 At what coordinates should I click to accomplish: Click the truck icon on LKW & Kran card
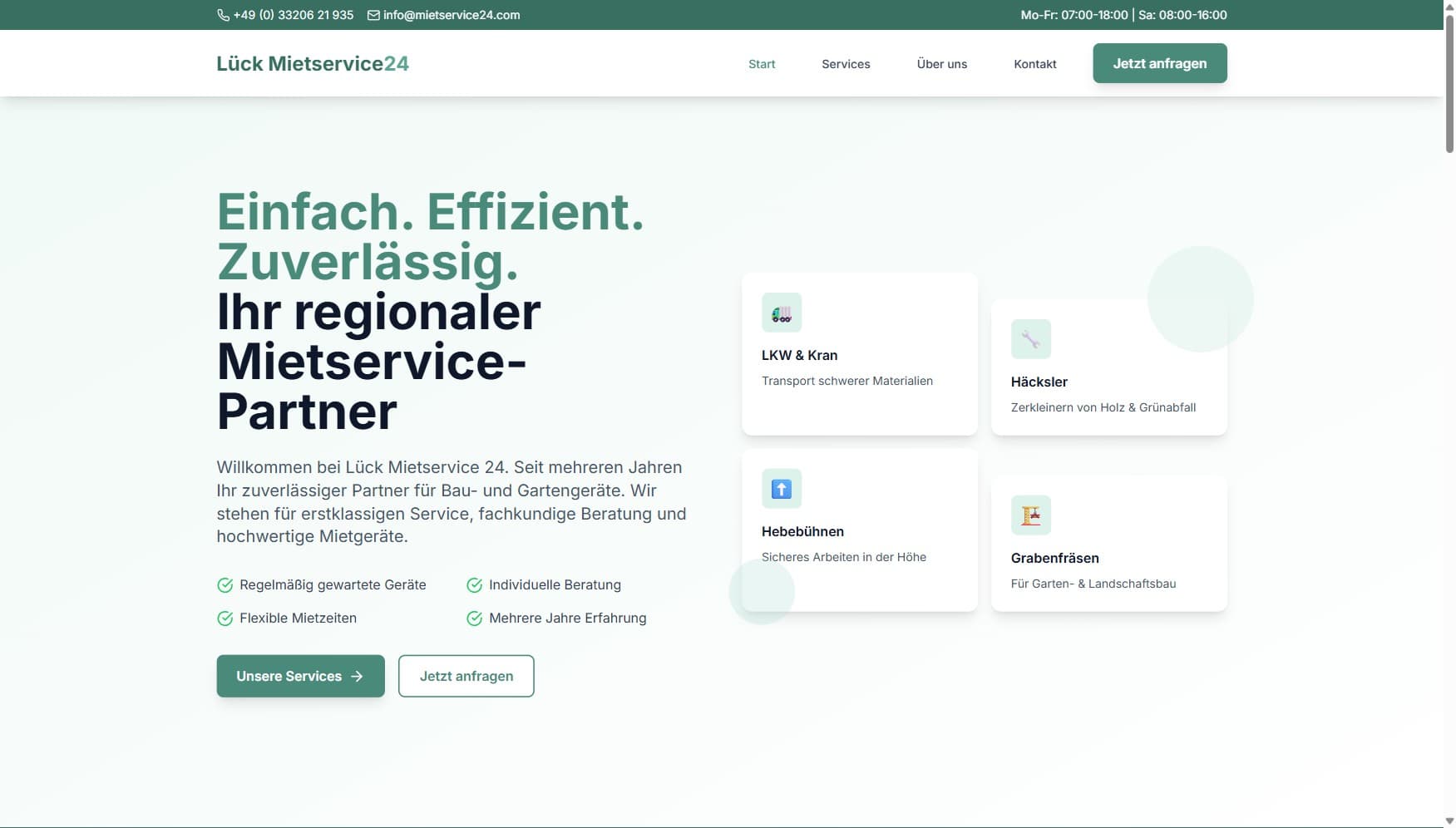point(781,313)
